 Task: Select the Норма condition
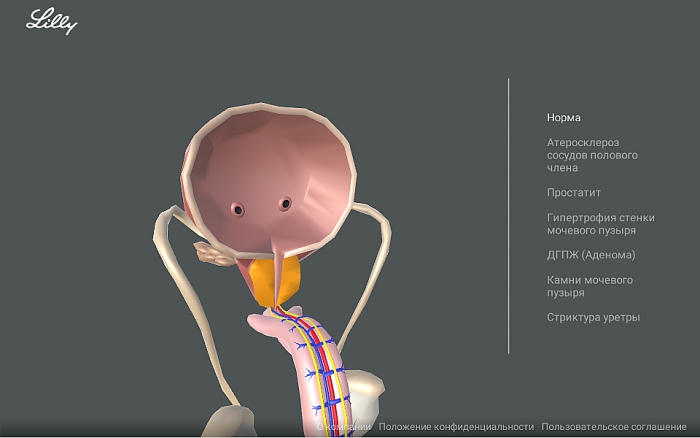coord(563,118)
